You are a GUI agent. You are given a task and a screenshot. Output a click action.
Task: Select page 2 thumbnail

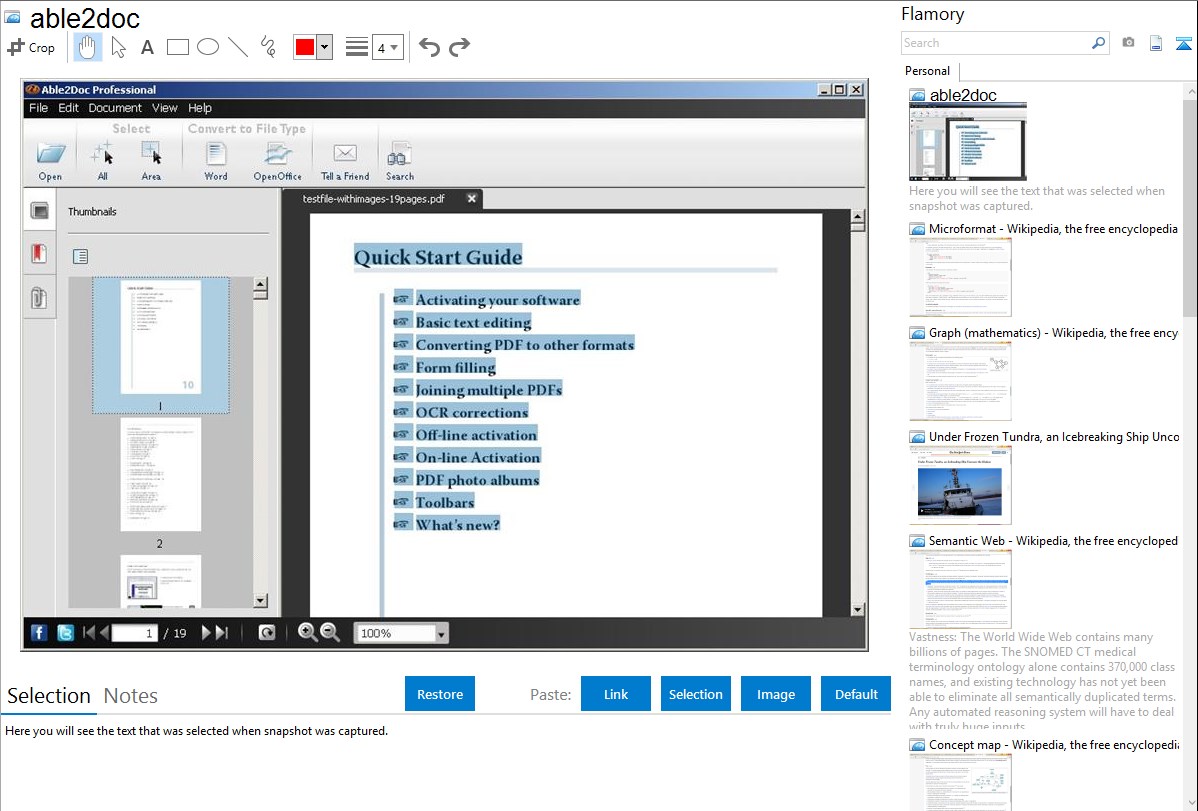click(160, 475)
